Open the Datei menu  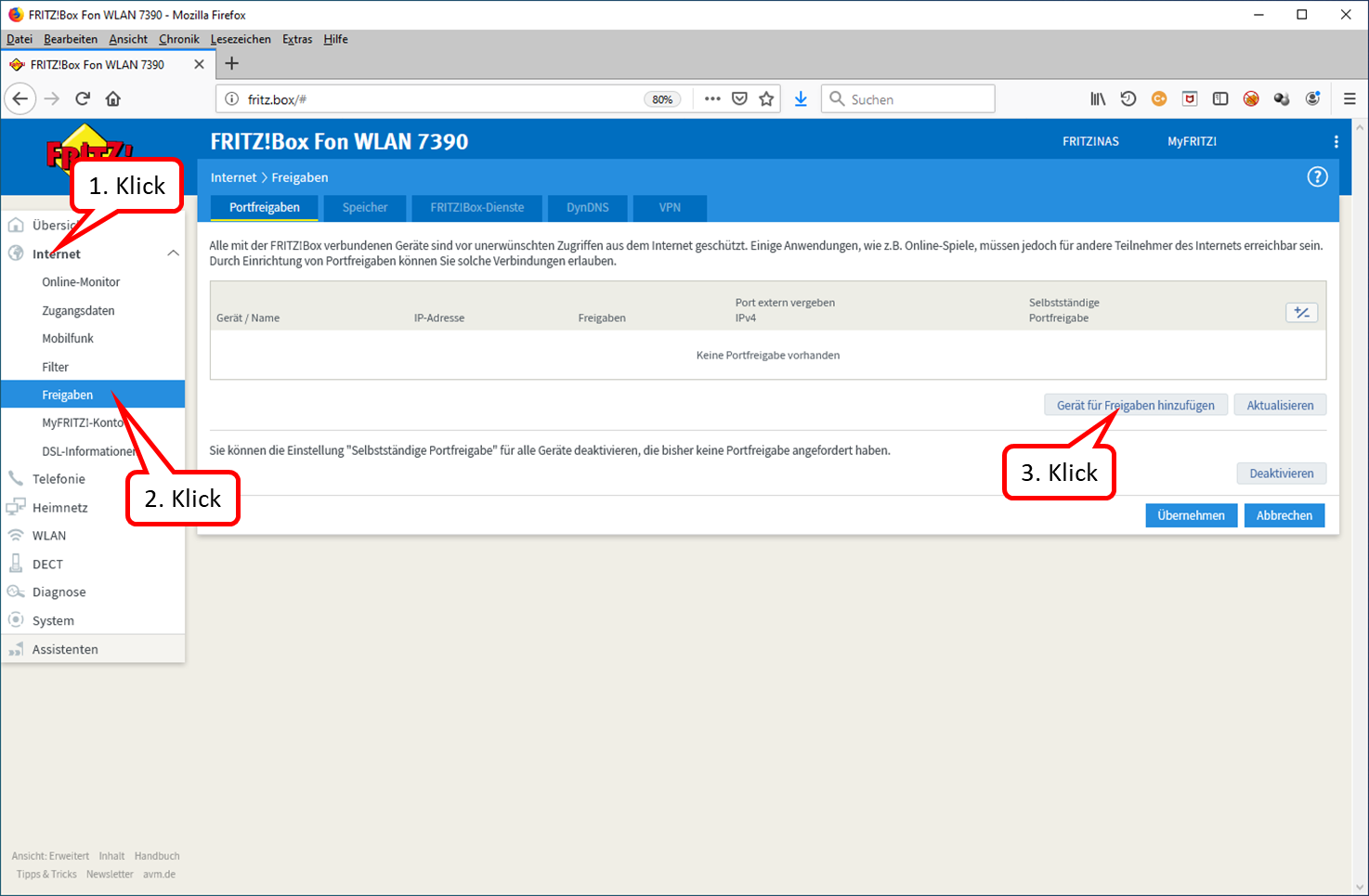[20, 39]
